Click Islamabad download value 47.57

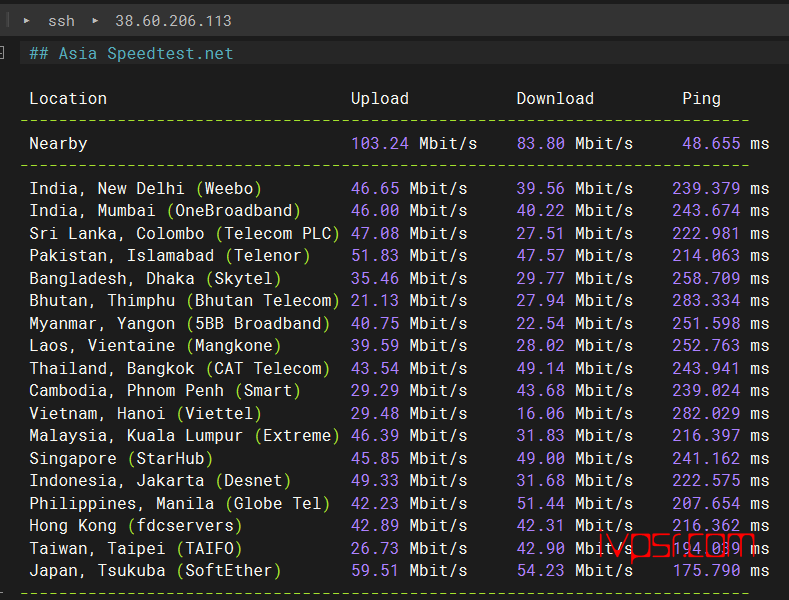tap(540, 255)
